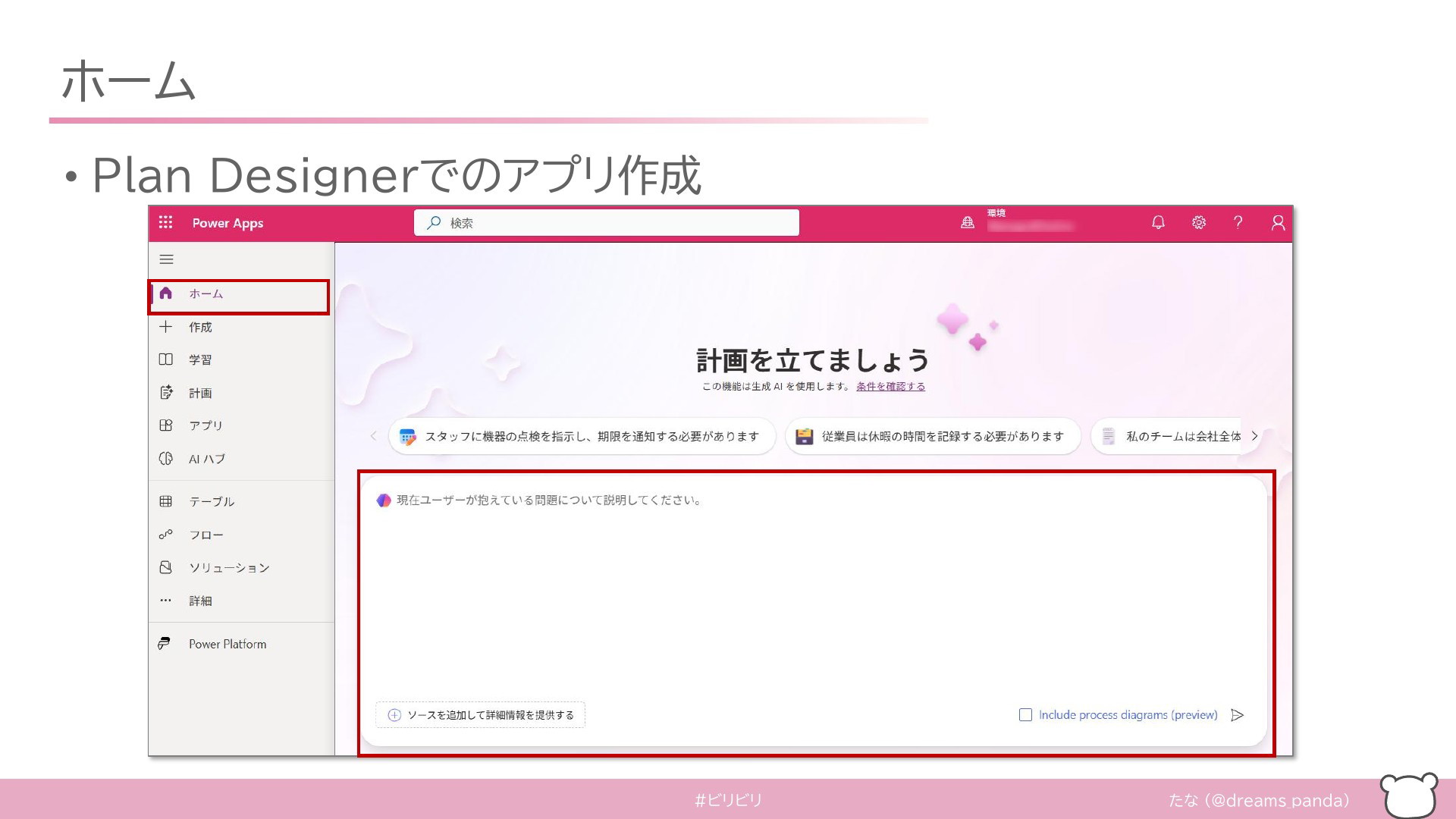Viewport: 1456px width, 819px height.
Task: Click ソースを追加して詳細情報を提供する button
Action: coord(480,715)
